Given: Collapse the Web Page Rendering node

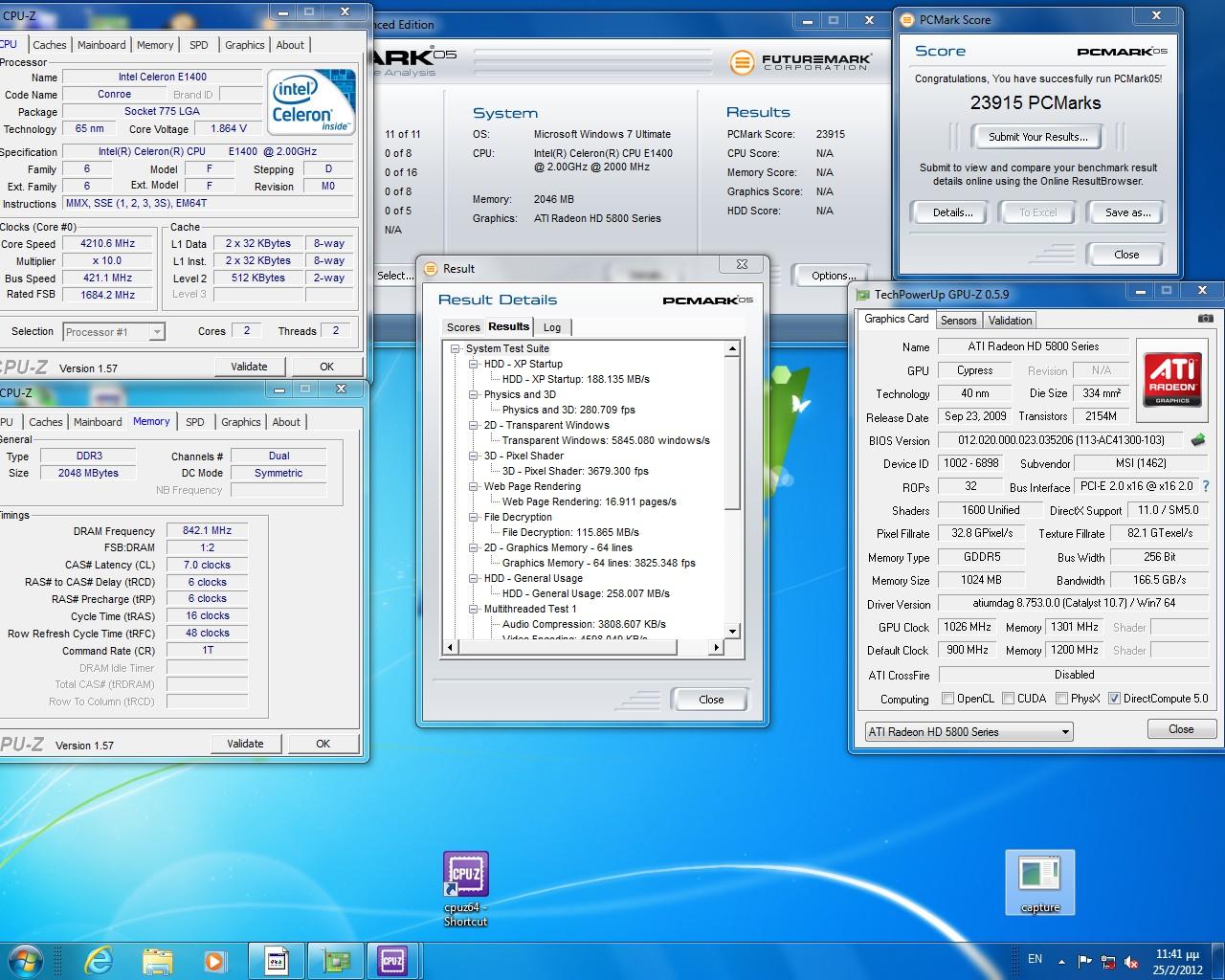Looking at the screenshot, I should click(x=474, y=487).
